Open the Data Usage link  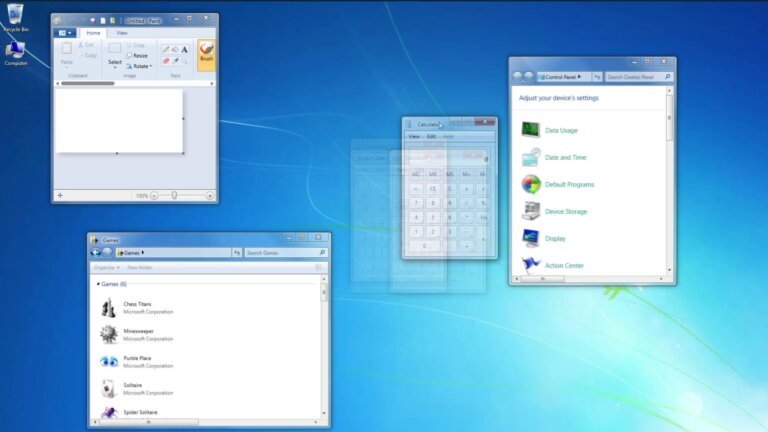[x=561, y=130]
